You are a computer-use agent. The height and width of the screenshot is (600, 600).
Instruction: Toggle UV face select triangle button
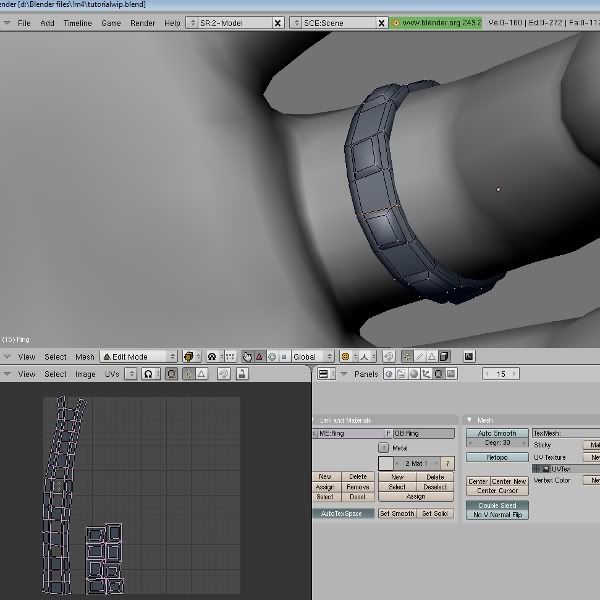coord(201,374)
